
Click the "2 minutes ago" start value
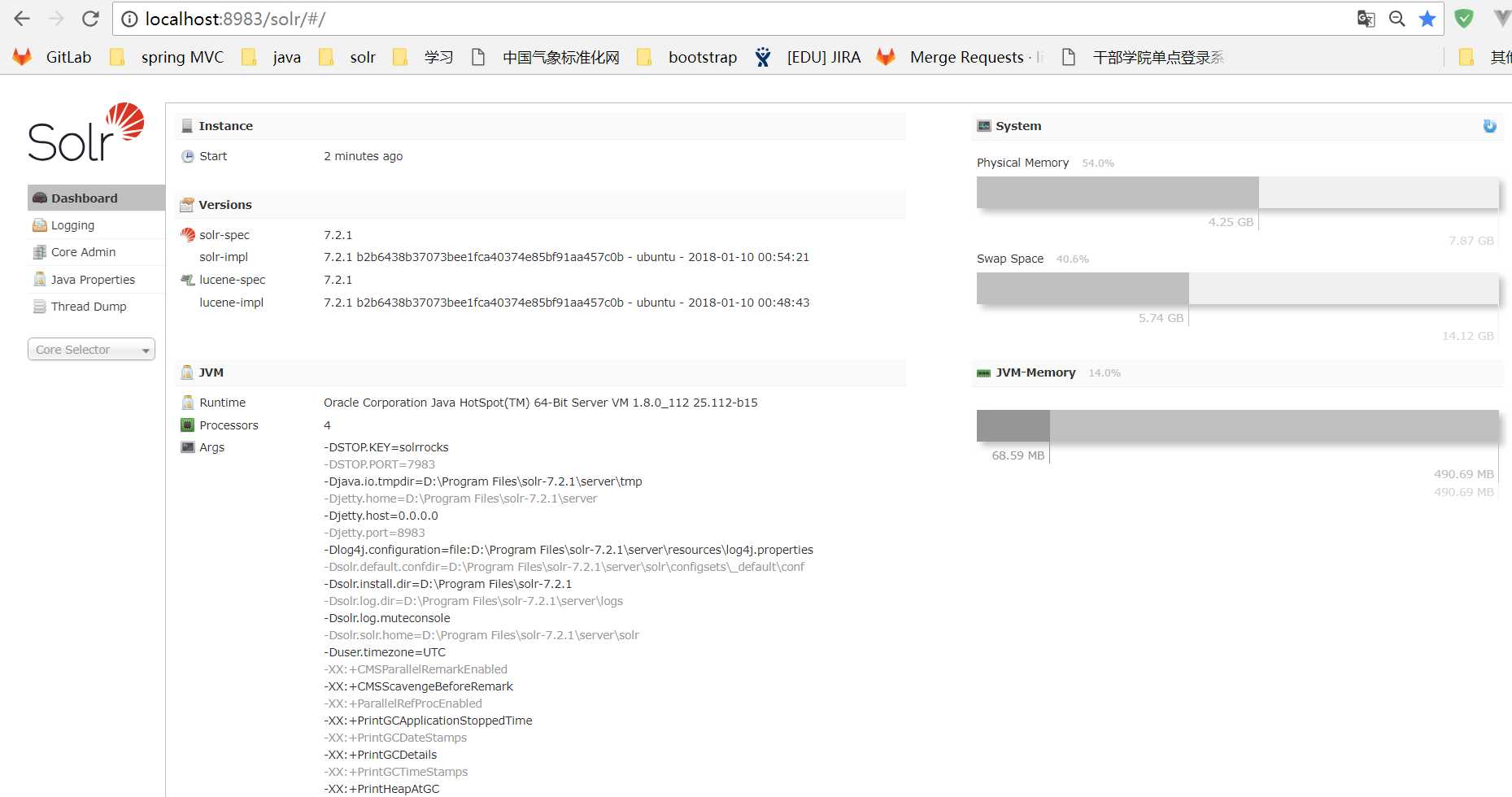coord(364,156)
